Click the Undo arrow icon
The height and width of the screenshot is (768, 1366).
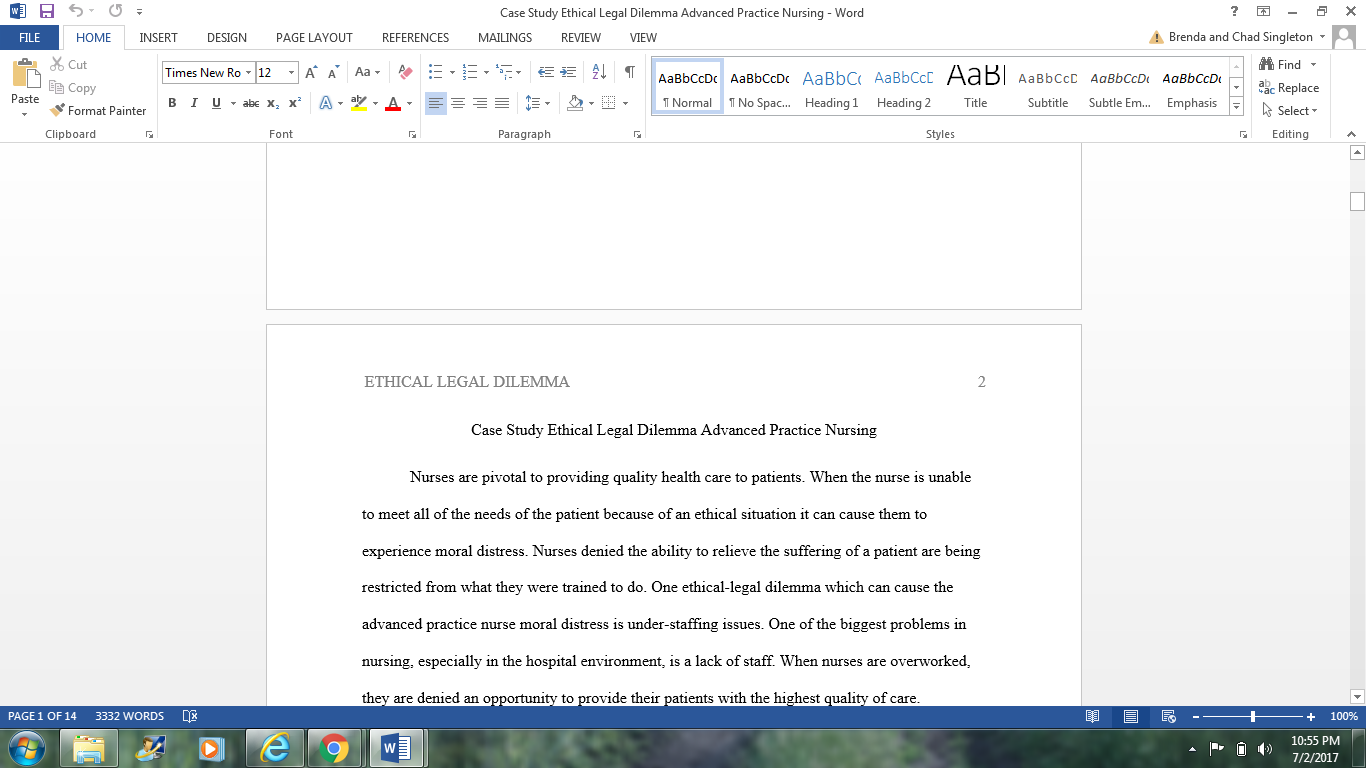(76, 12)
